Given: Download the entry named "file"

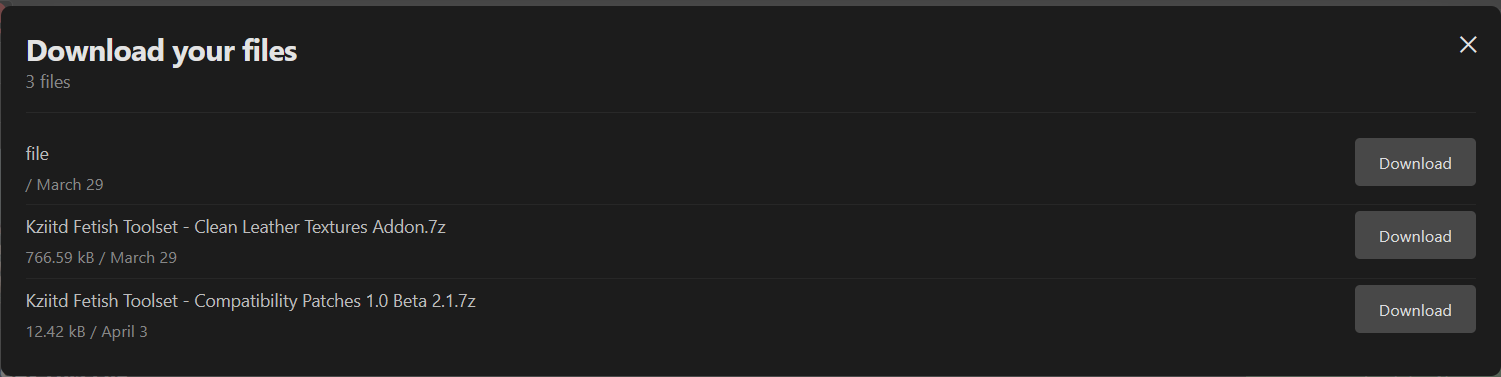Looking at the screenshot, I should pyautogui.click(x=1415, y=163).
